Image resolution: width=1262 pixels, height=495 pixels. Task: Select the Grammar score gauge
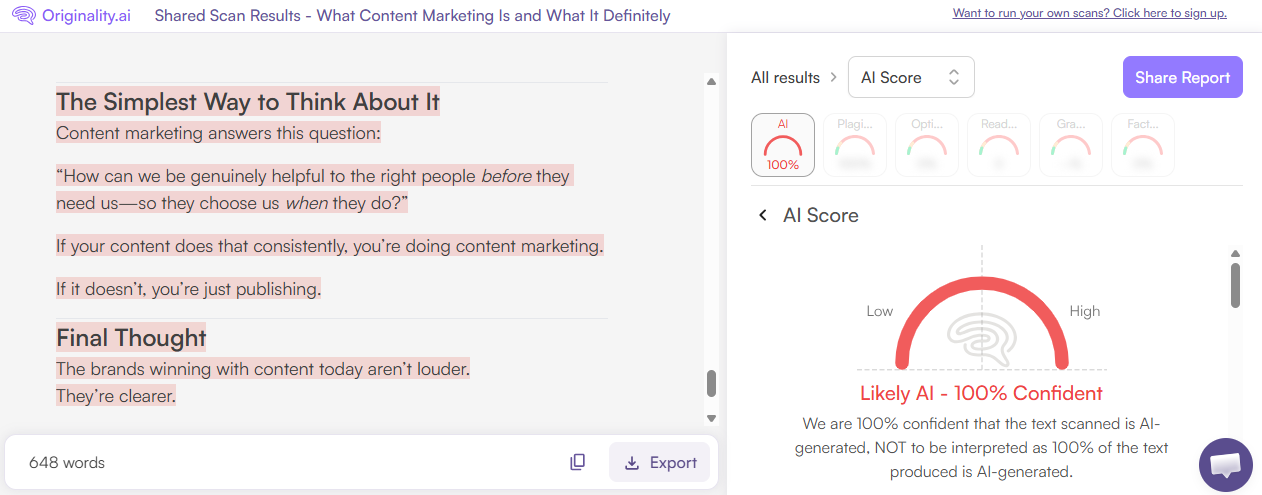point(1071,145)
